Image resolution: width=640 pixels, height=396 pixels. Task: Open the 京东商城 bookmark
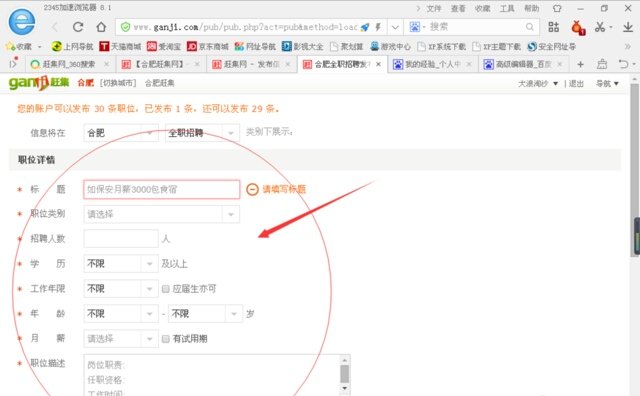coord(208,47)
